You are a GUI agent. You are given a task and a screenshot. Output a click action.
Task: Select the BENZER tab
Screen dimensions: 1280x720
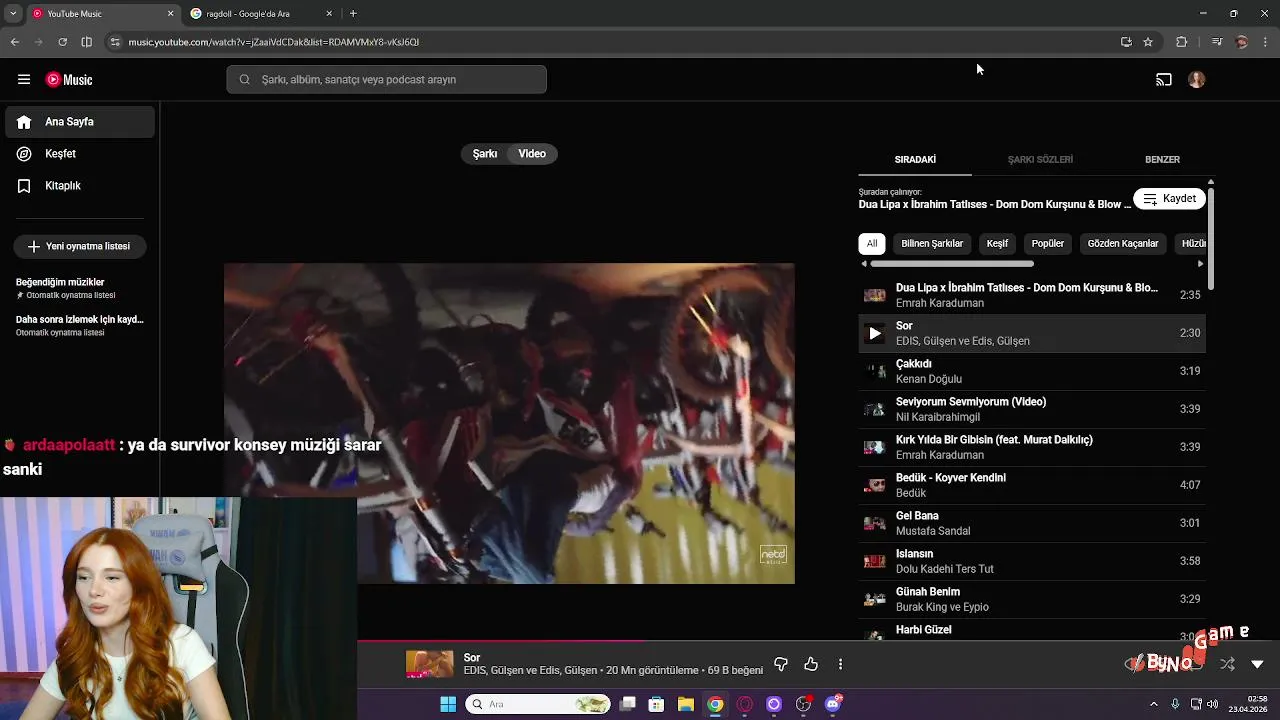click(x=1162, y=160)
